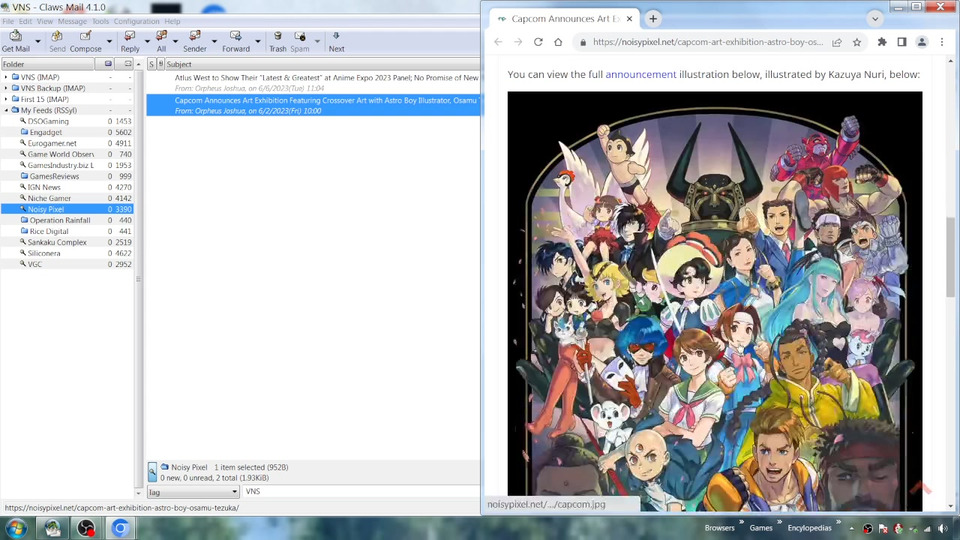Click the Forward toolbar icon
The width and height of the screenshot is (960, 540).
[x=236, y=41]
